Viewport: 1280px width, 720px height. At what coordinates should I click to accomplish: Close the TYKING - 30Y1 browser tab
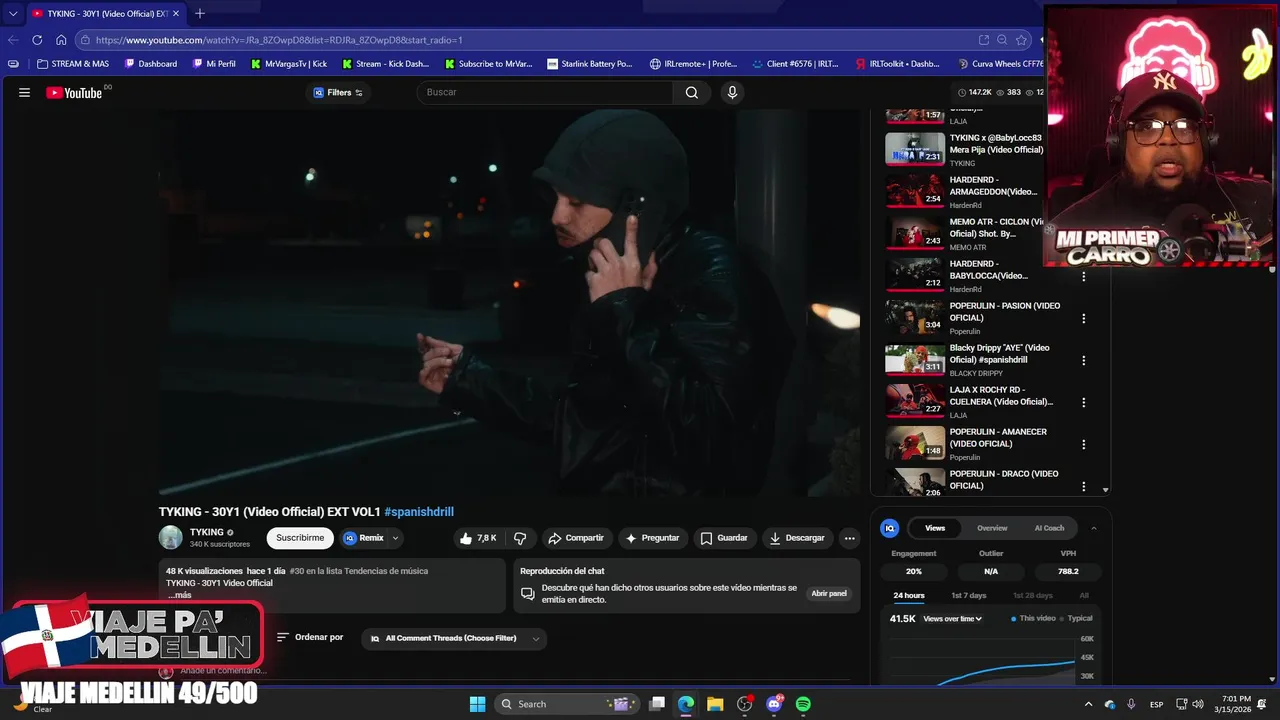177,13
